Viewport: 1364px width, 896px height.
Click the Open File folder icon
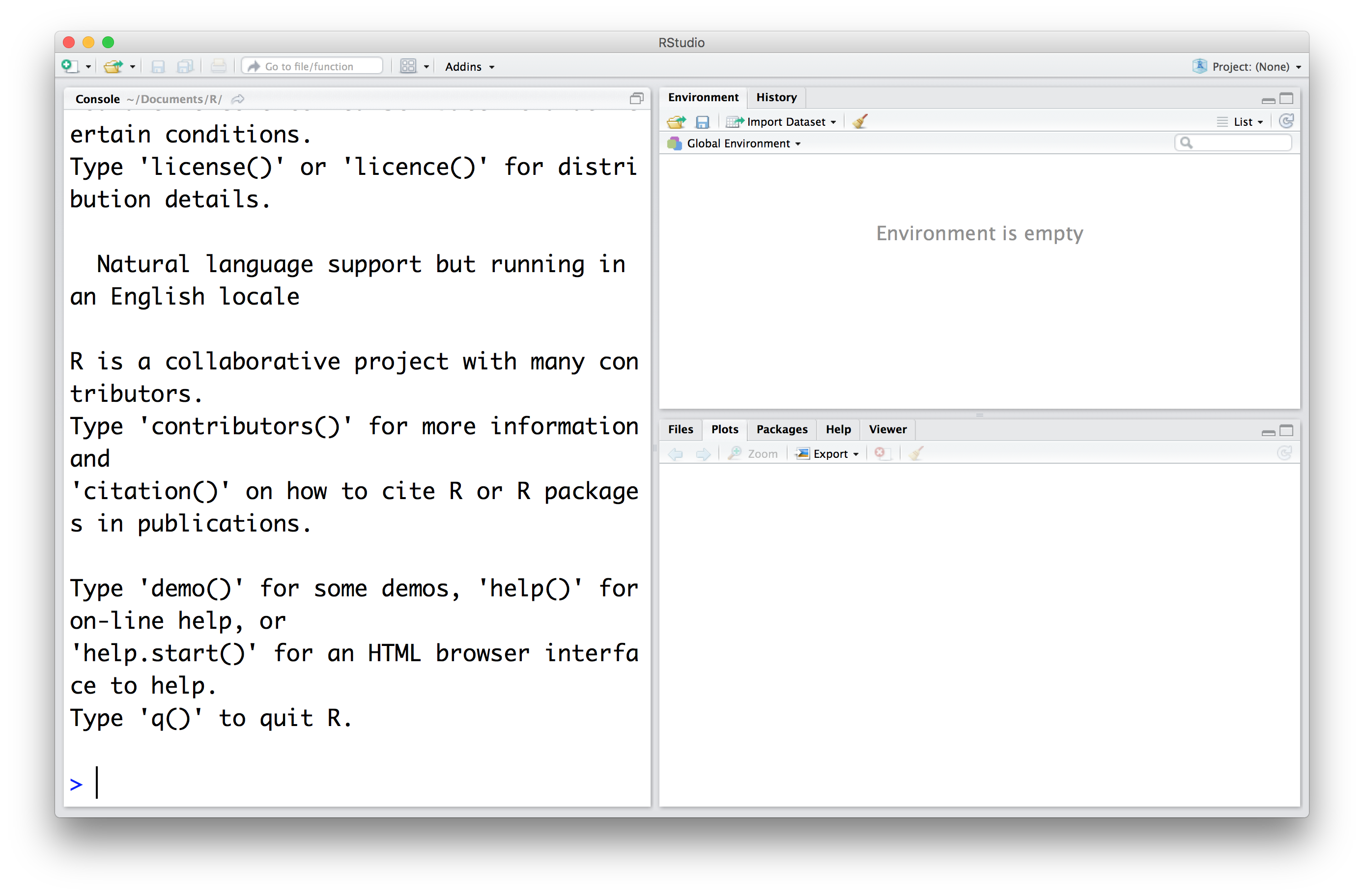click(x=113, y=66)
